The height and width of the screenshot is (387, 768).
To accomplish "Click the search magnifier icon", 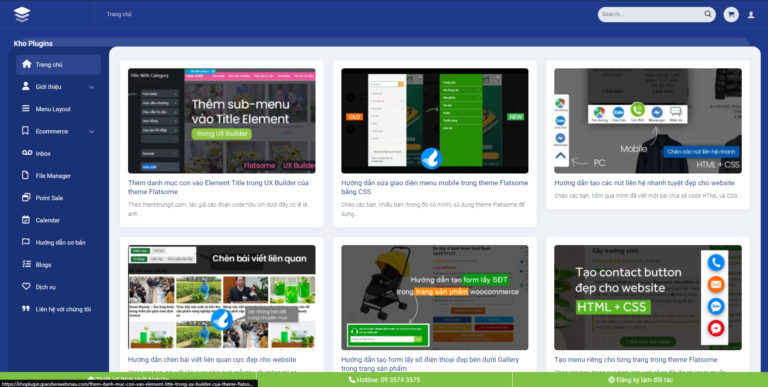I will coord(708,14).
